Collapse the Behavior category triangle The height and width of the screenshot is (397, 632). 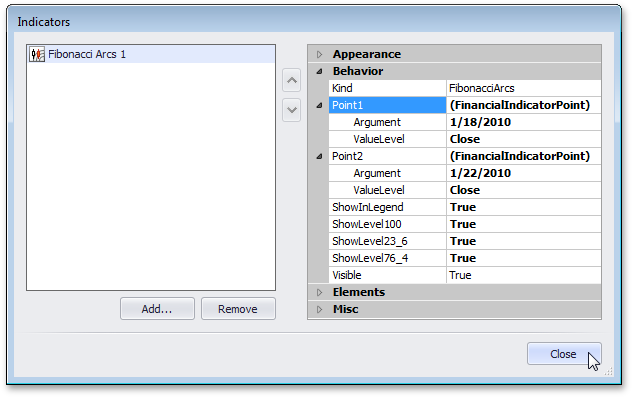click(319, 71)
